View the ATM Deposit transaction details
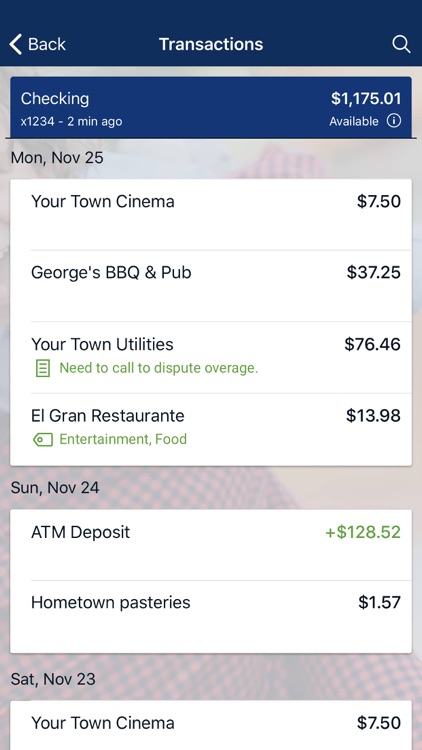 [x=211, y=545]
